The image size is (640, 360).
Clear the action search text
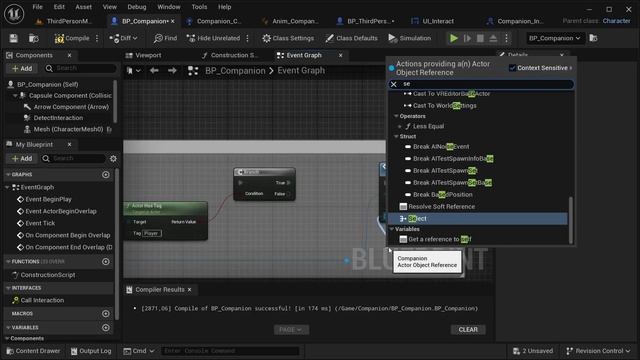pyautogui.click(x=393, y=84)
